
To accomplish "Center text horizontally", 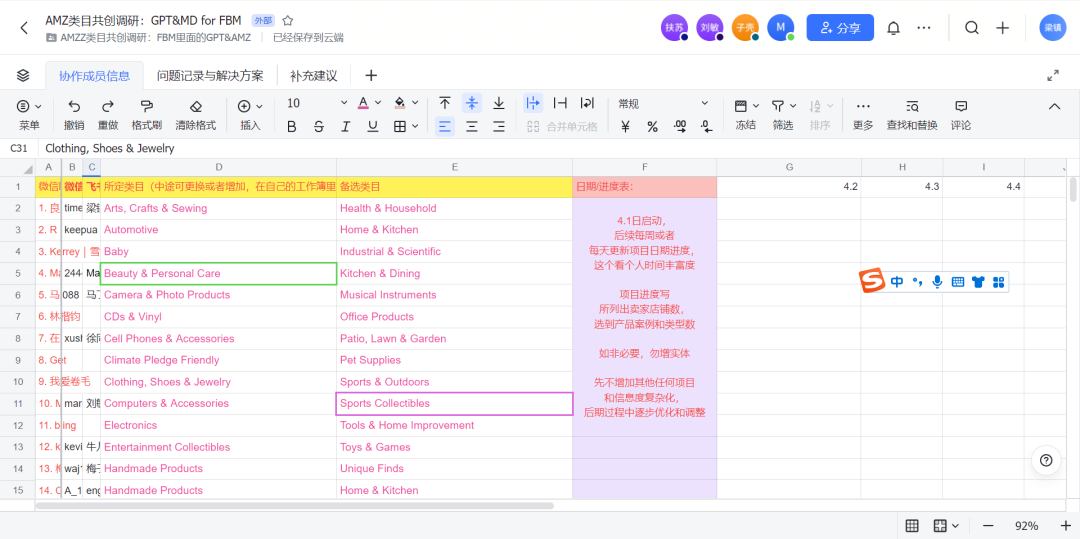I will click(472, 127).
